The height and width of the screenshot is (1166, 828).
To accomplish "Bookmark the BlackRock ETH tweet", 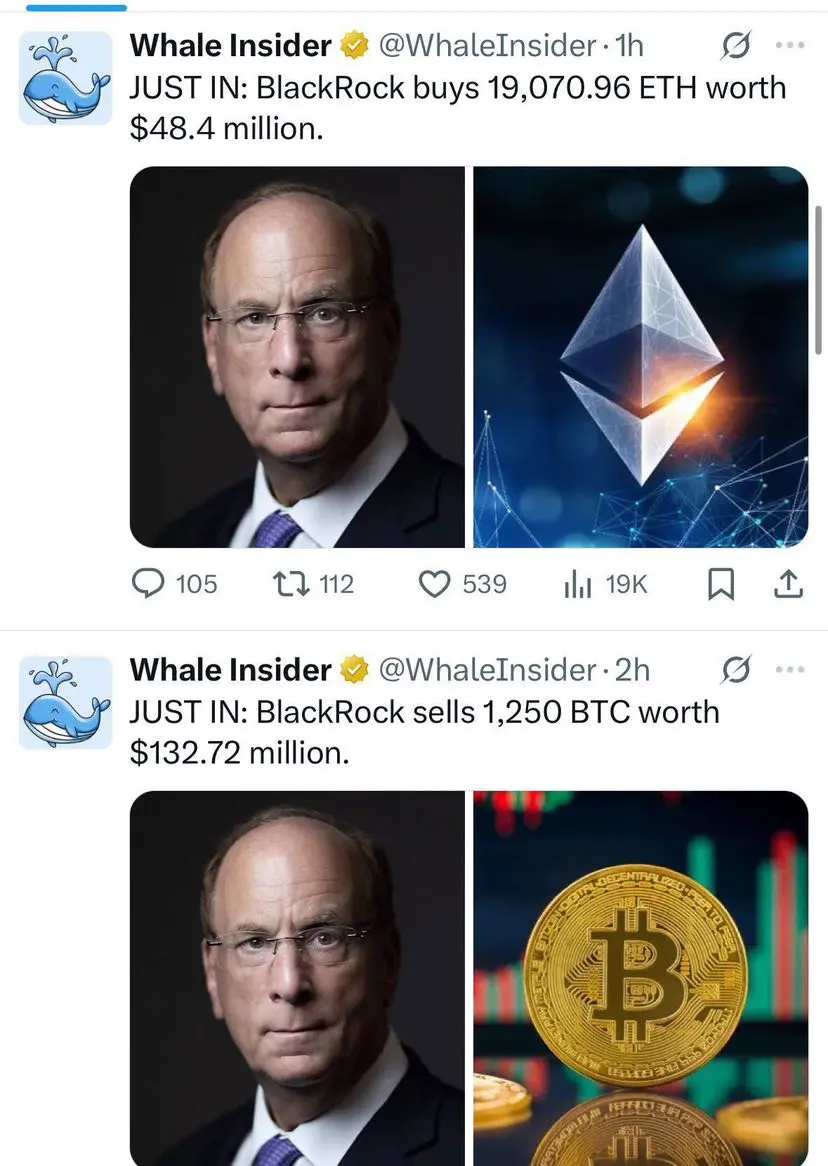I will click(720, 584).
